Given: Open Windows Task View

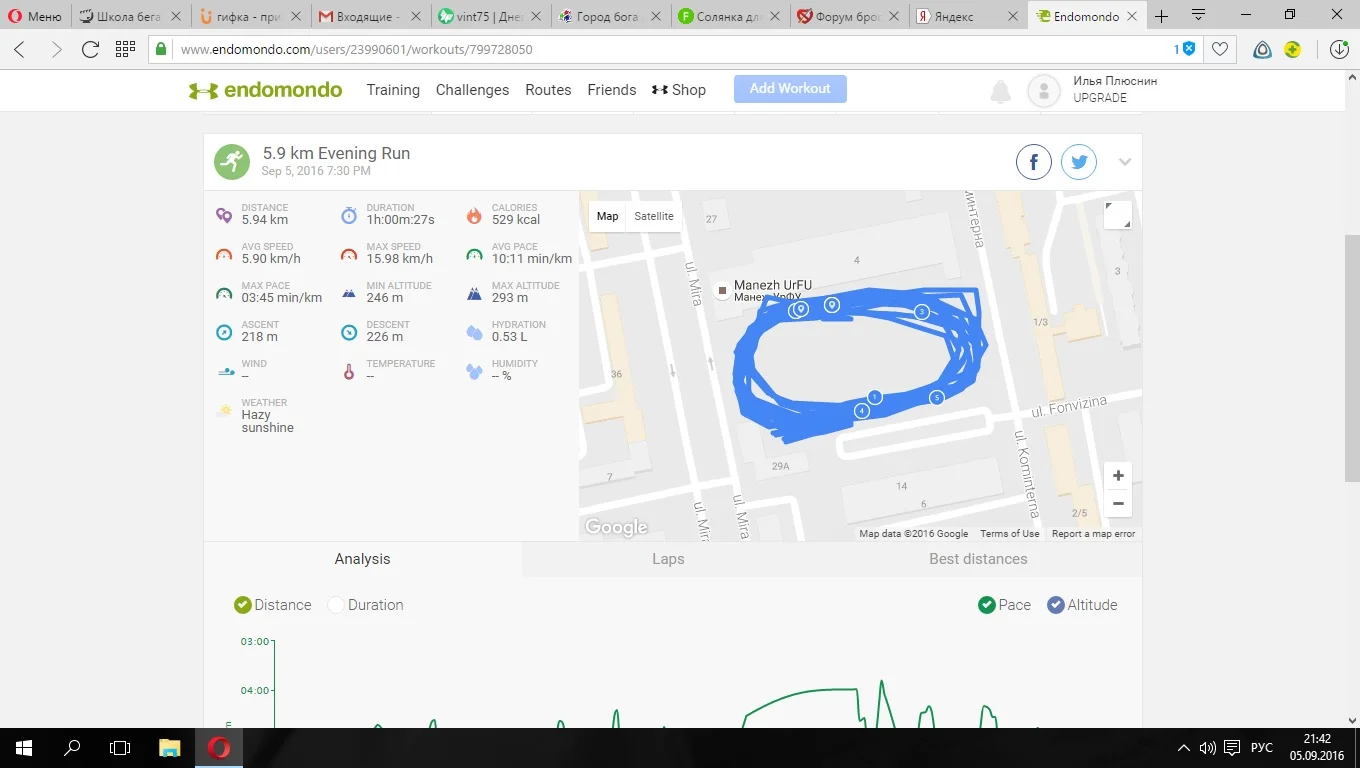Looking at the screenshot, I should (120, 748).
